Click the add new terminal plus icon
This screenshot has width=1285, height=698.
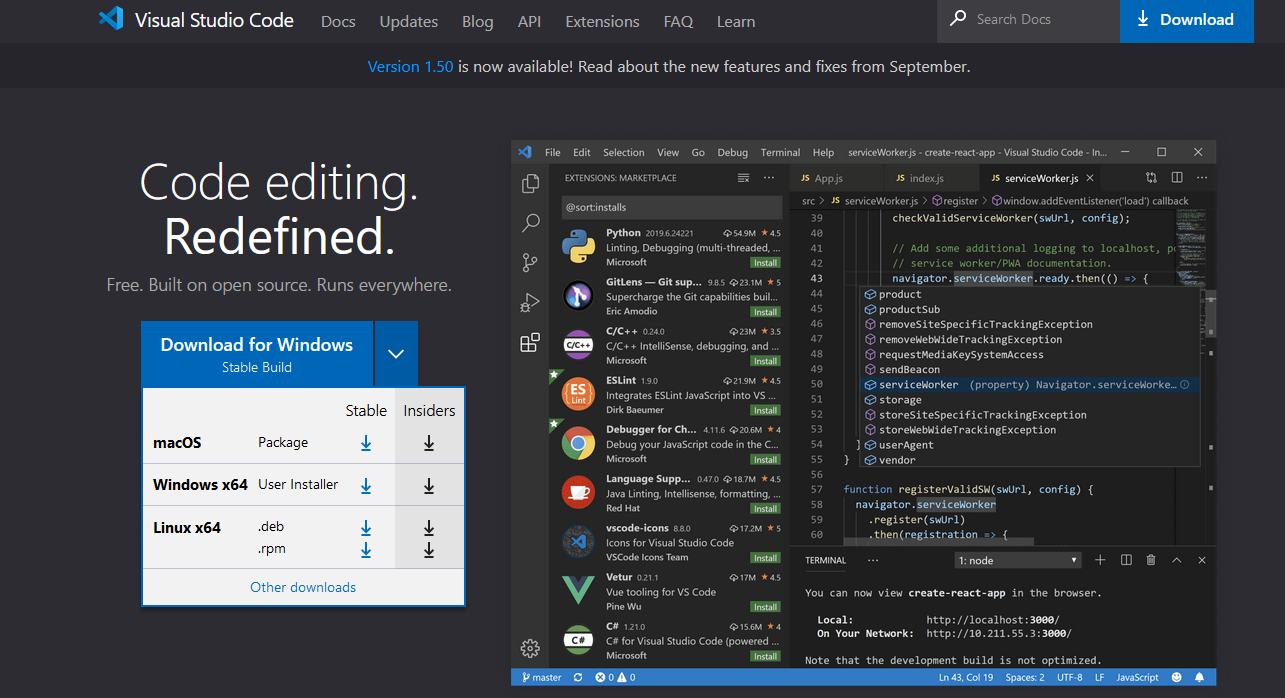point(1100,560)
